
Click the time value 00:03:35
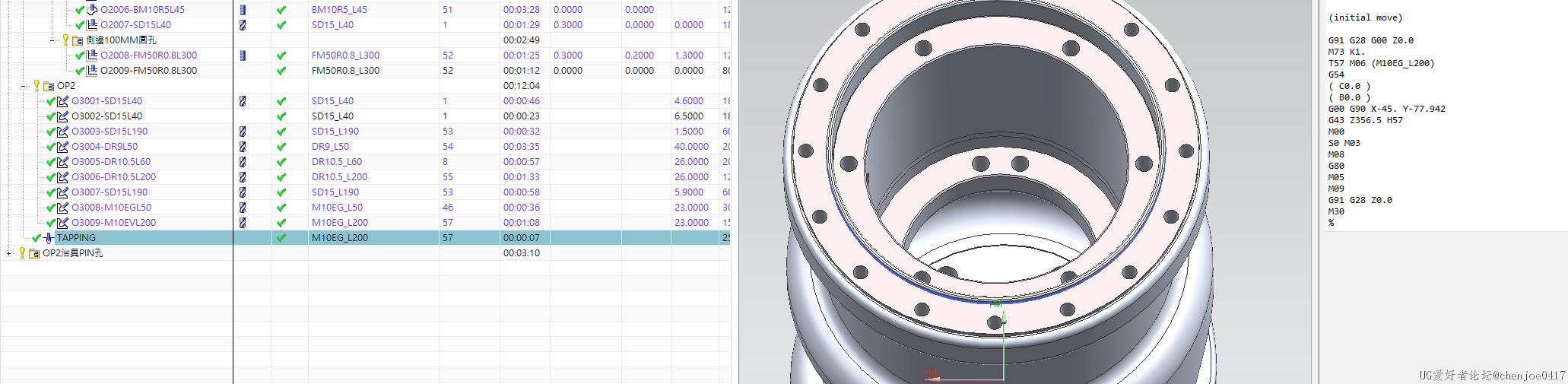point(522,147)
